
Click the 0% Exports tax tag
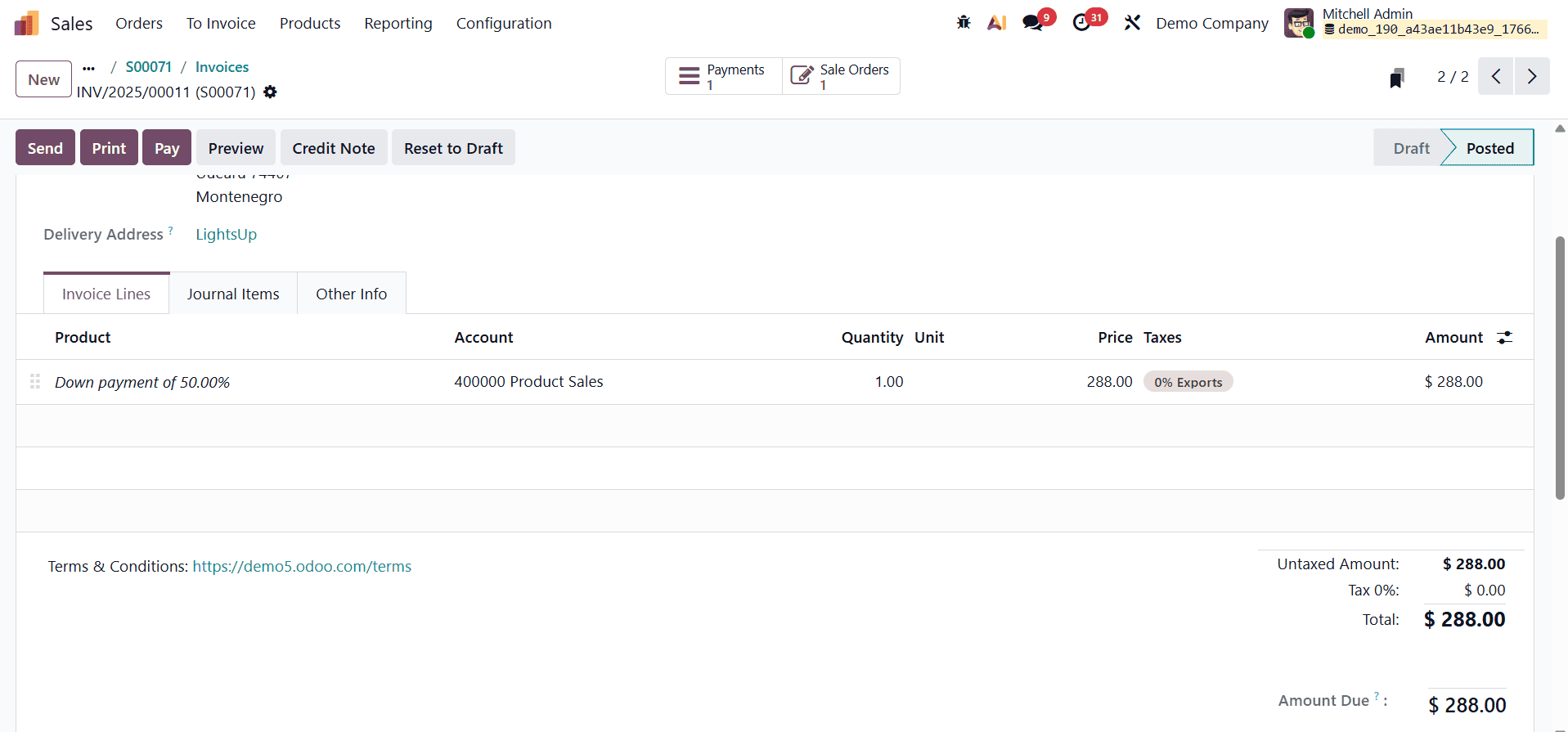point(1188,382)
